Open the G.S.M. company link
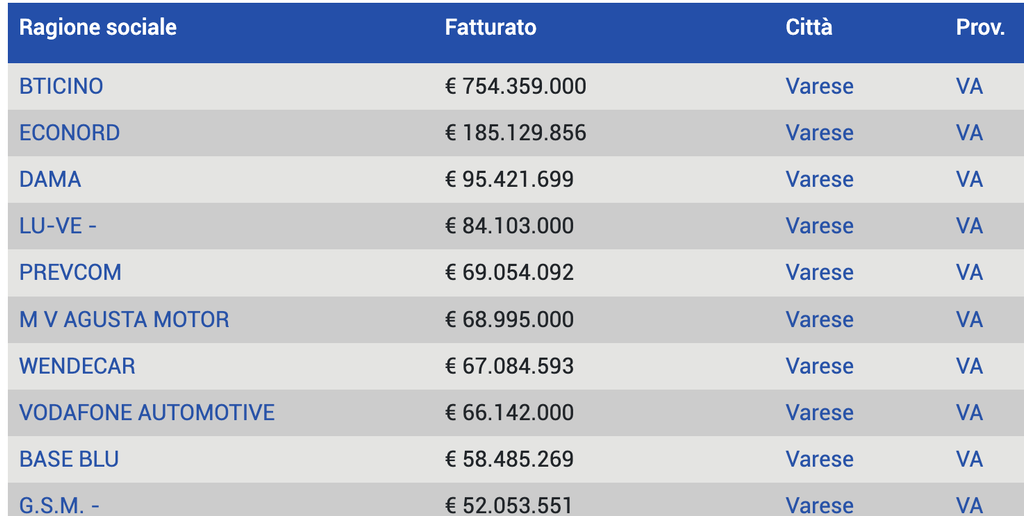Screen dimensions: 1024x516 (x=59, y=505)
